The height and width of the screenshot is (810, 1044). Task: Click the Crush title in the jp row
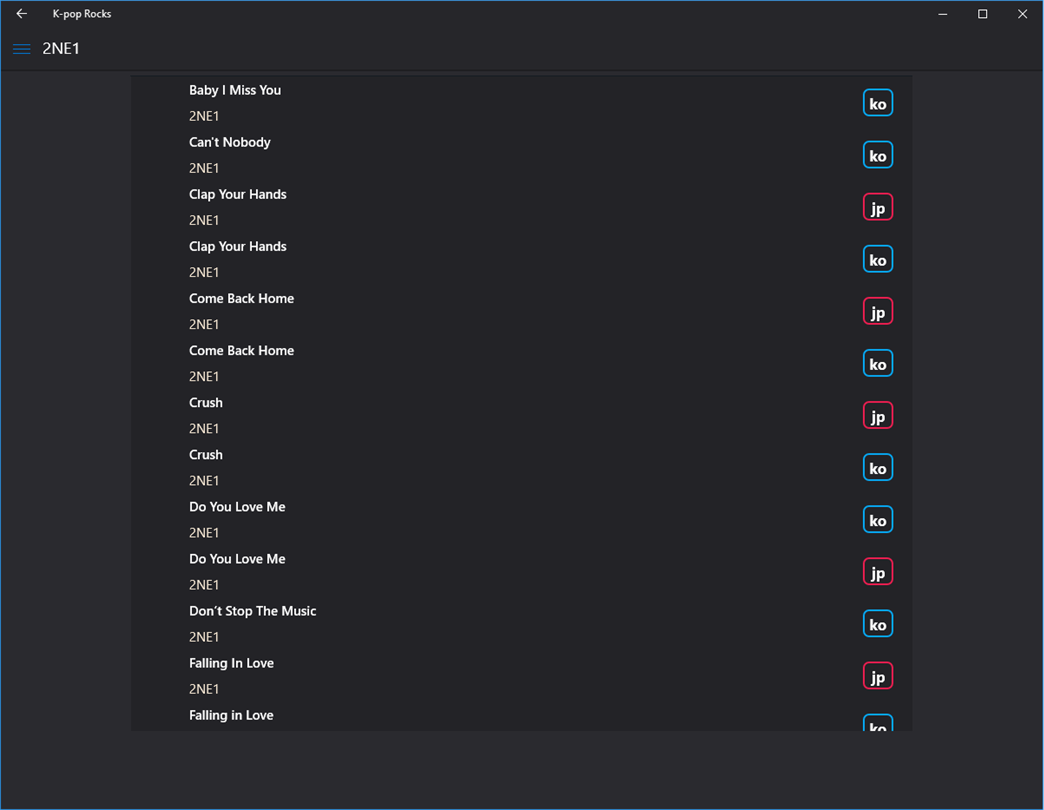point(206,403)
